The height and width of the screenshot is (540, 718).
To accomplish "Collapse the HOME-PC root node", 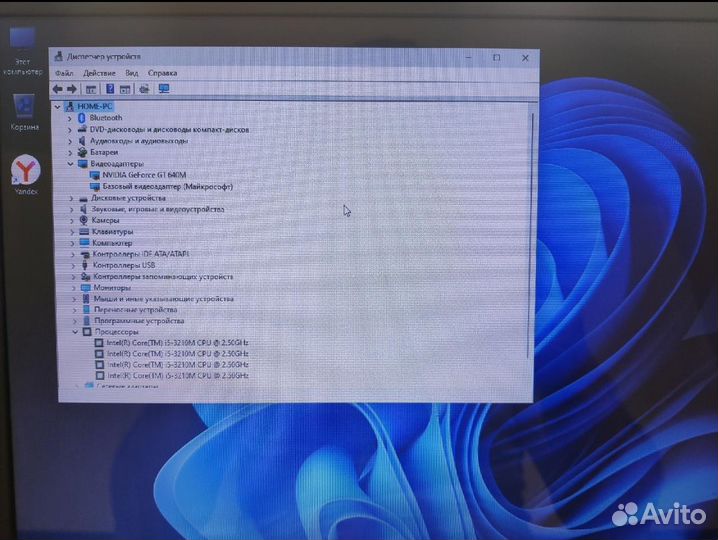I will click(x=58, y=107).
